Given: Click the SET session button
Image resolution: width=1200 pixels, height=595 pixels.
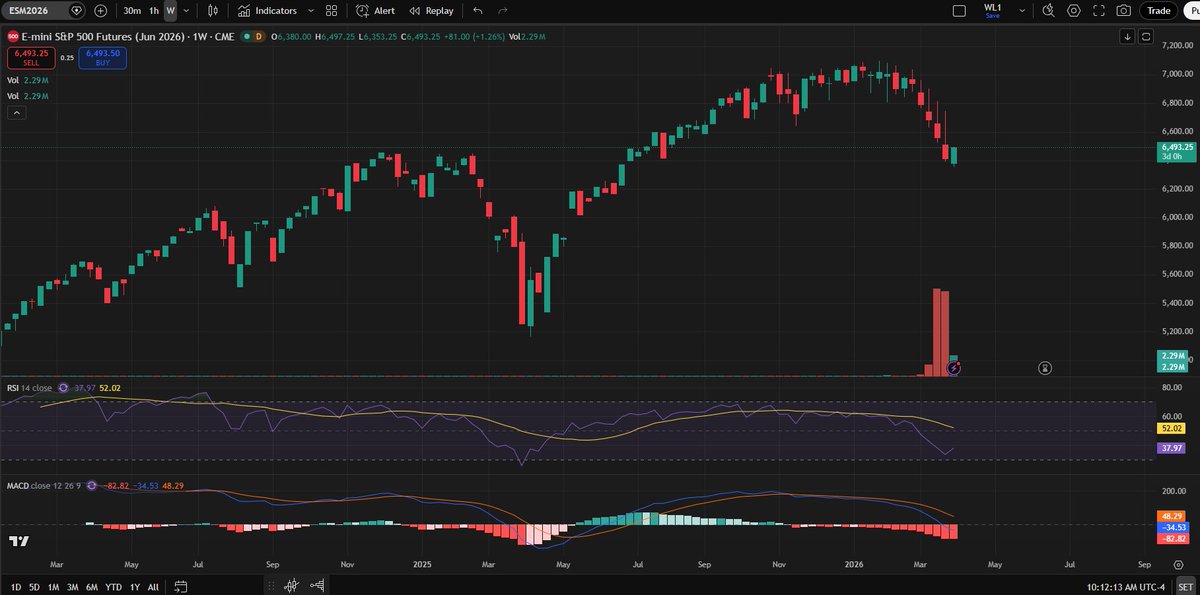Looking at the screenshot, I should coord(1184,586).
